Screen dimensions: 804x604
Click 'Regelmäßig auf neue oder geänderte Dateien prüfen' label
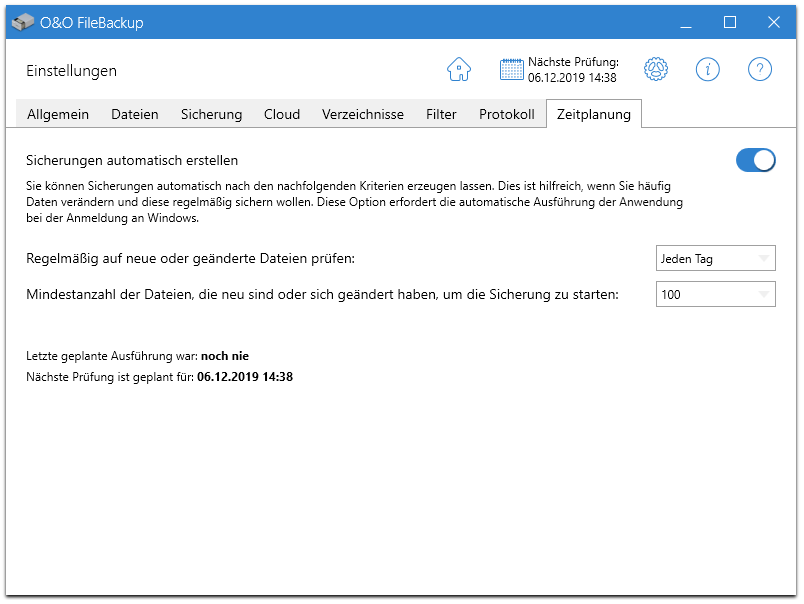click(190, 258)
